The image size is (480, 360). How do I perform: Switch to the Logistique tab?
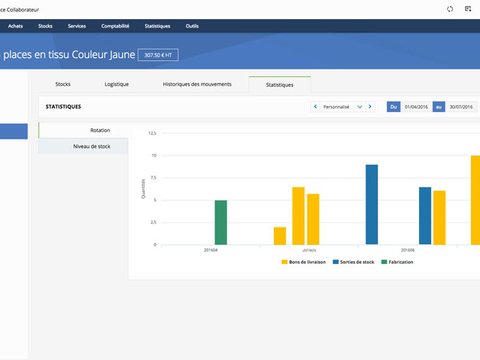[x=117, y=84]
